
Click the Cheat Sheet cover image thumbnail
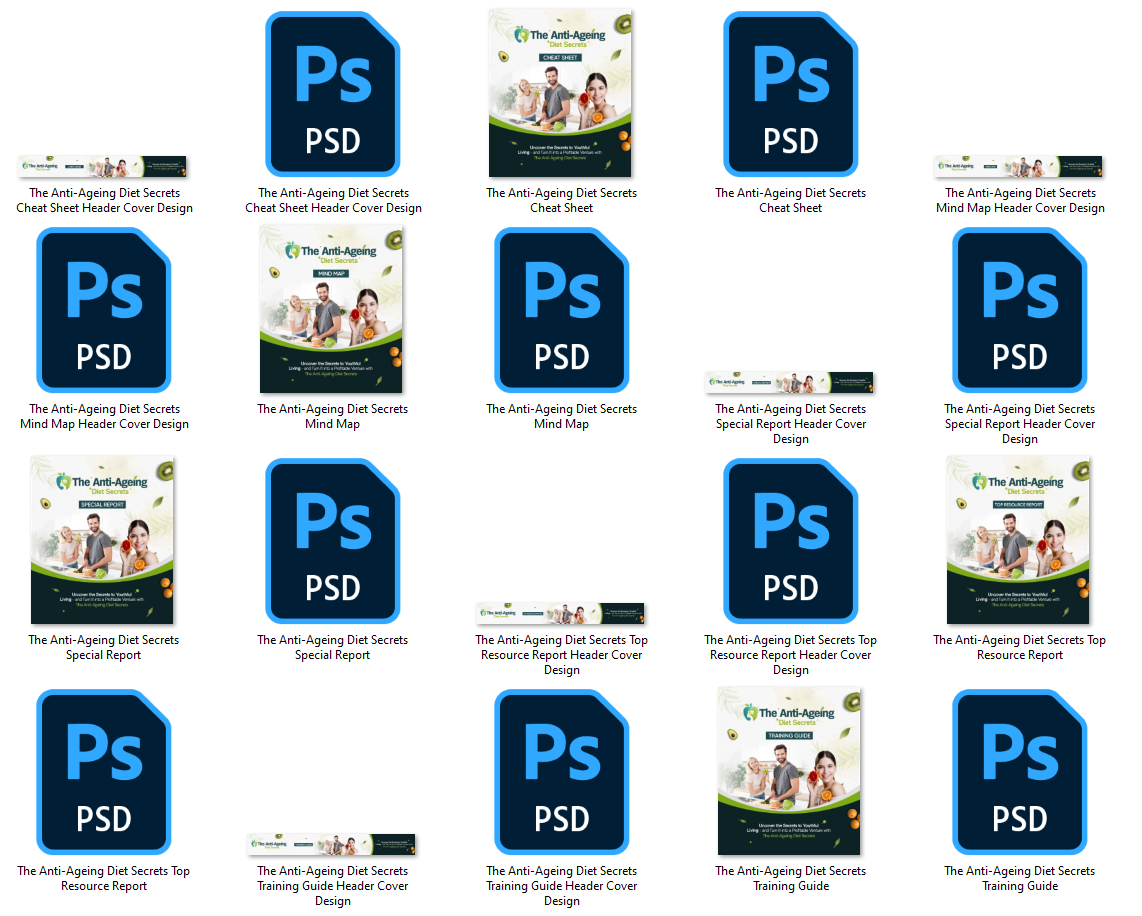click(x=561, y=93)
